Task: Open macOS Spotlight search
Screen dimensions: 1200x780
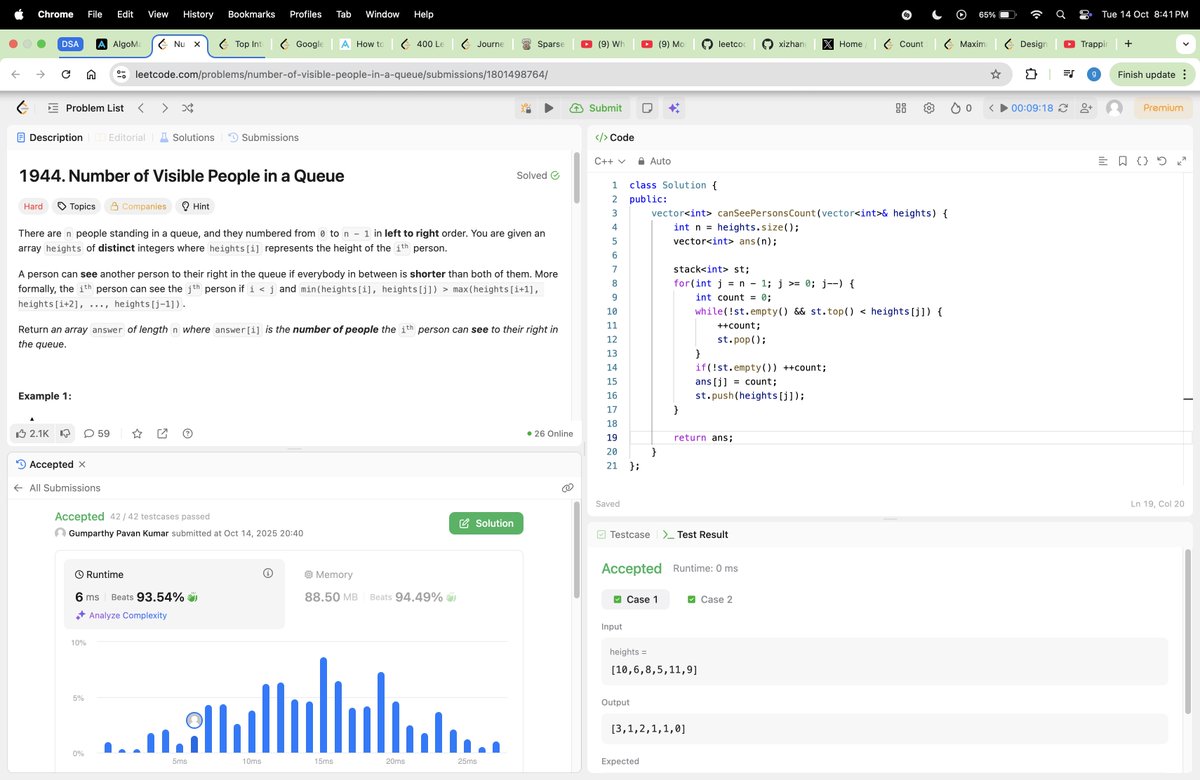Action: click(x=1059, y=15)
